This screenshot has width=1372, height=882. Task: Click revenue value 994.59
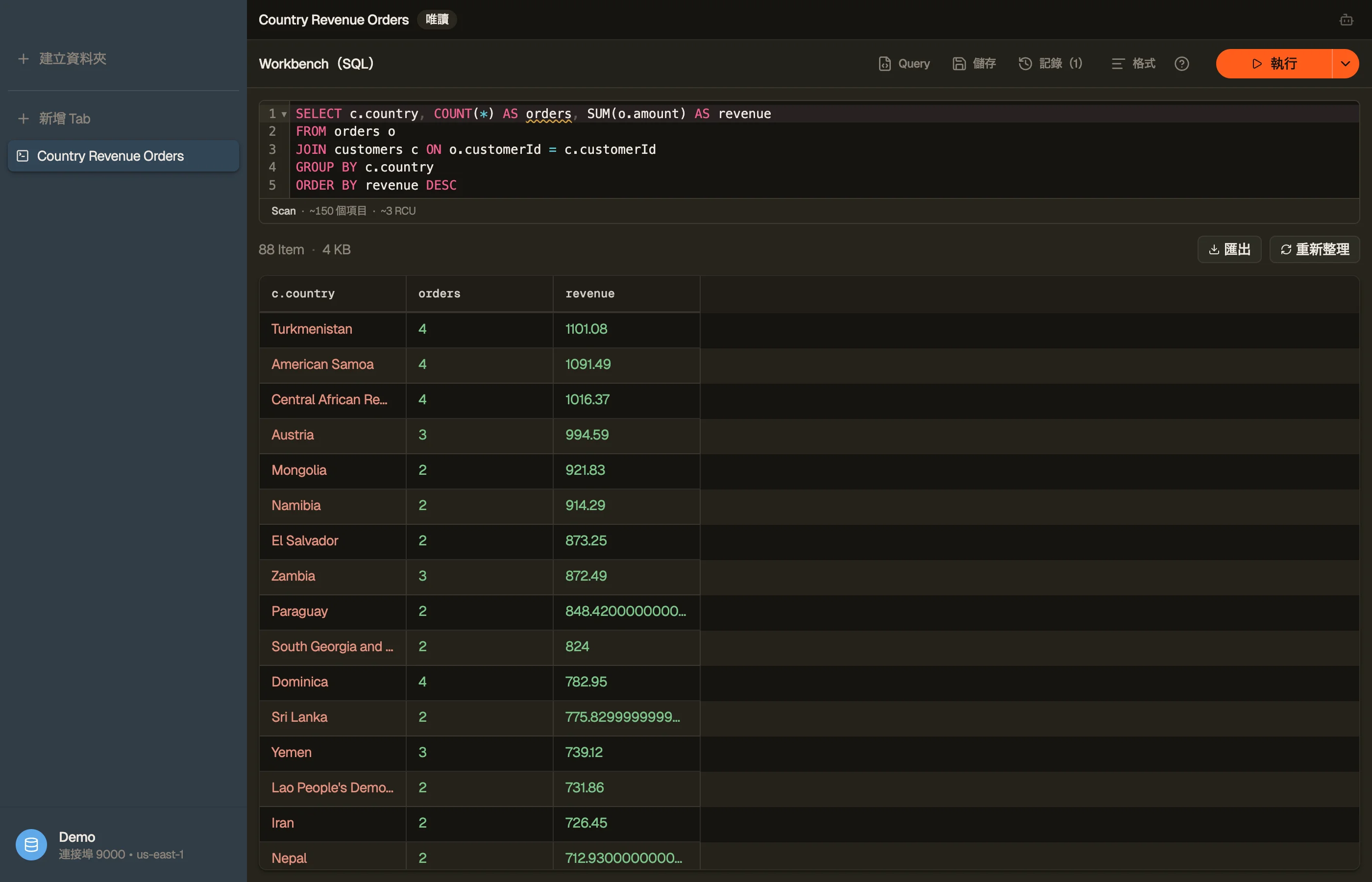click(x=626, y=435)
